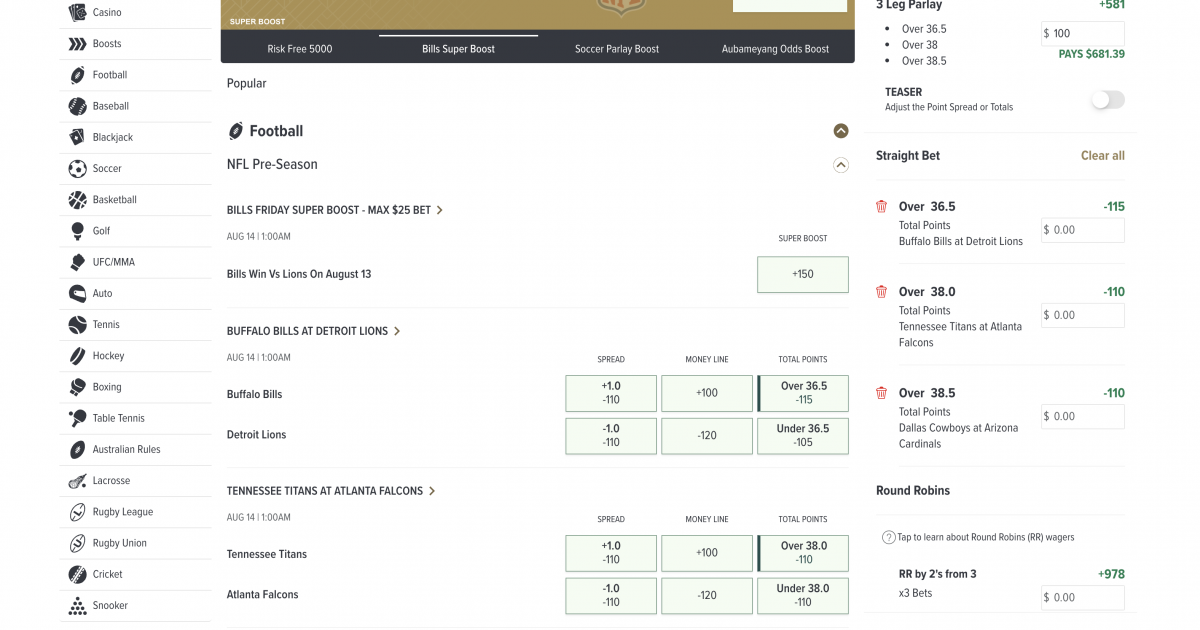The image size is (1200, 630).
Task: Collapse the NFL Pre-Season list
Action: pyautogui.click(x=841, y=165)
